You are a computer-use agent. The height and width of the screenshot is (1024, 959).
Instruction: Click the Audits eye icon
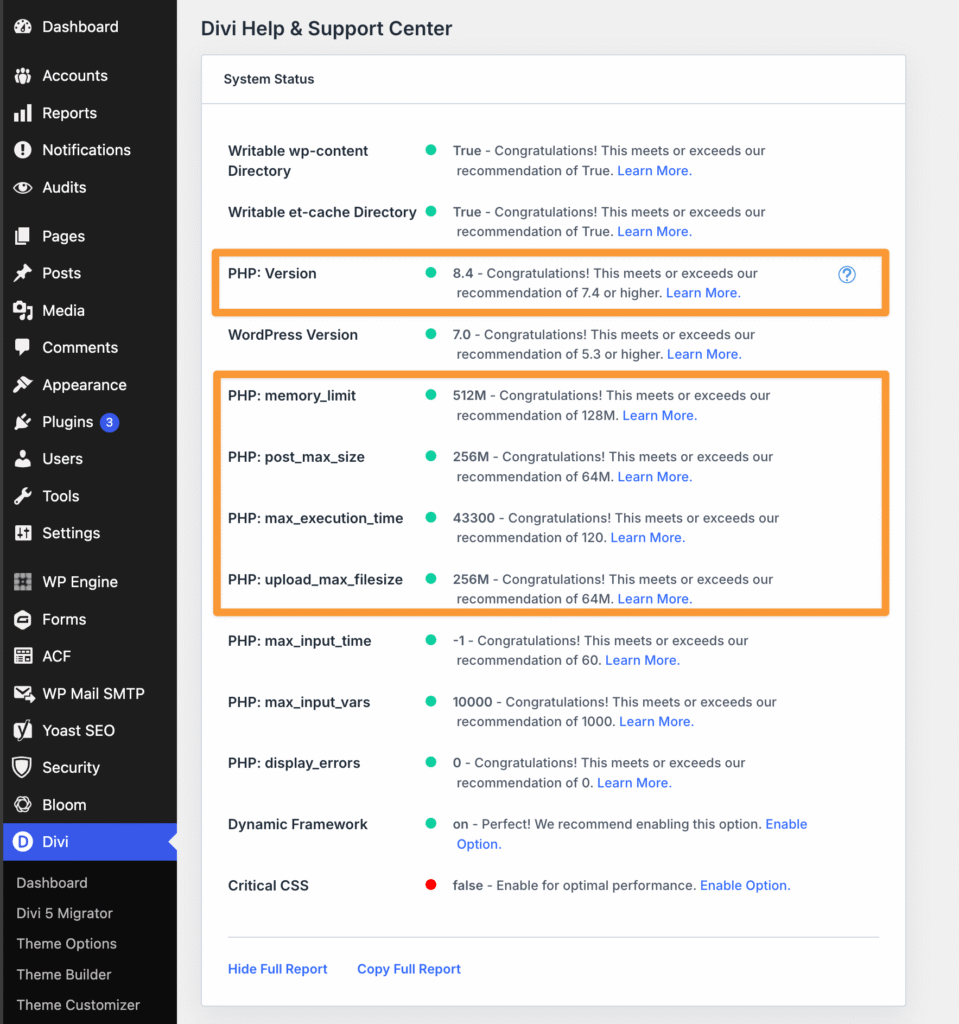click(23, 187)
